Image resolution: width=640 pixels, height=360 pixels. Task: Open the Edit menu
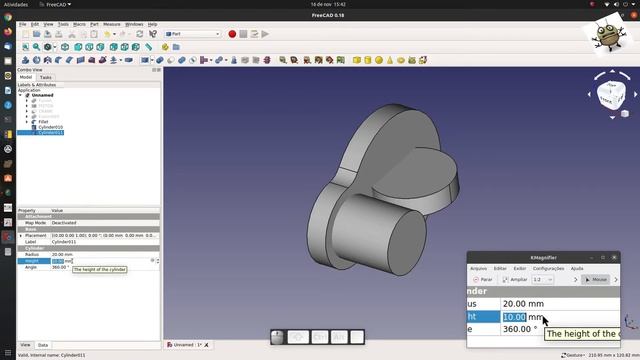pos(35,24)
